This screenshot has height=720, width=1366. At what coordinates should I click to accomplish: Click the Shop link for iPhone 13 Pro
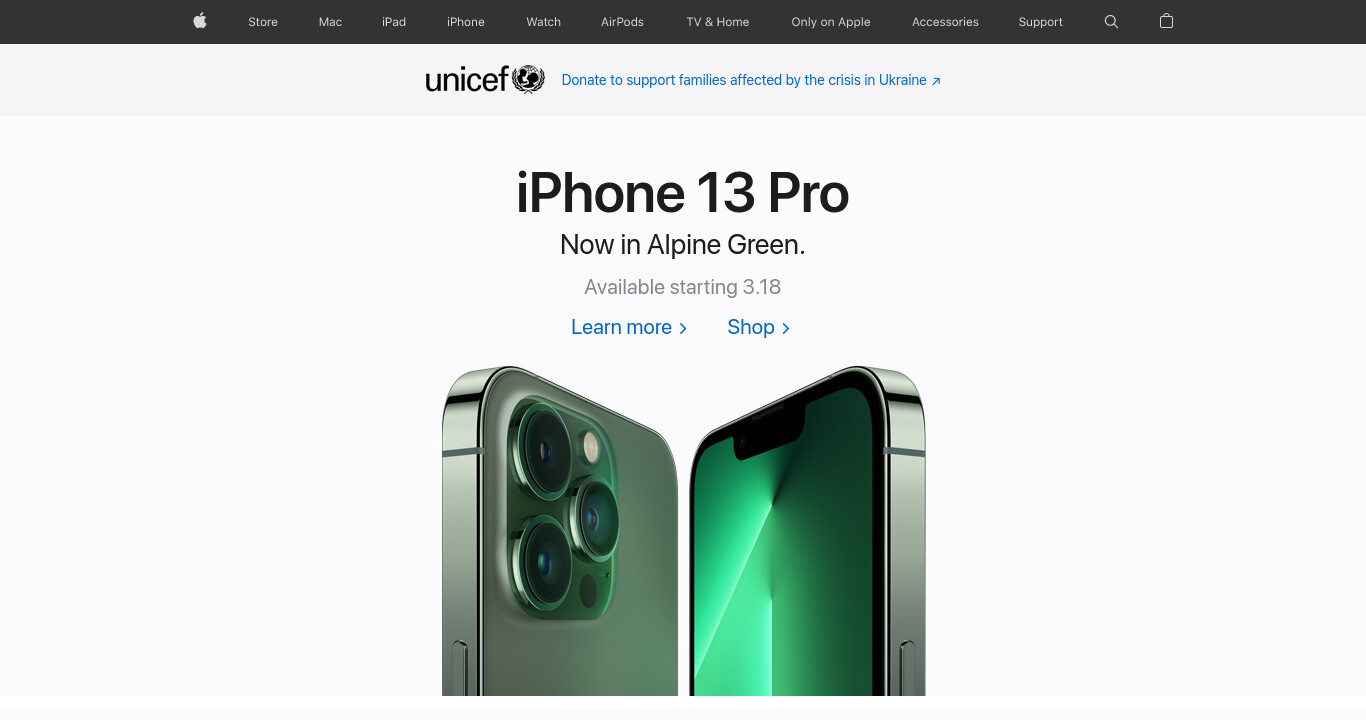[x=759, y=327]
